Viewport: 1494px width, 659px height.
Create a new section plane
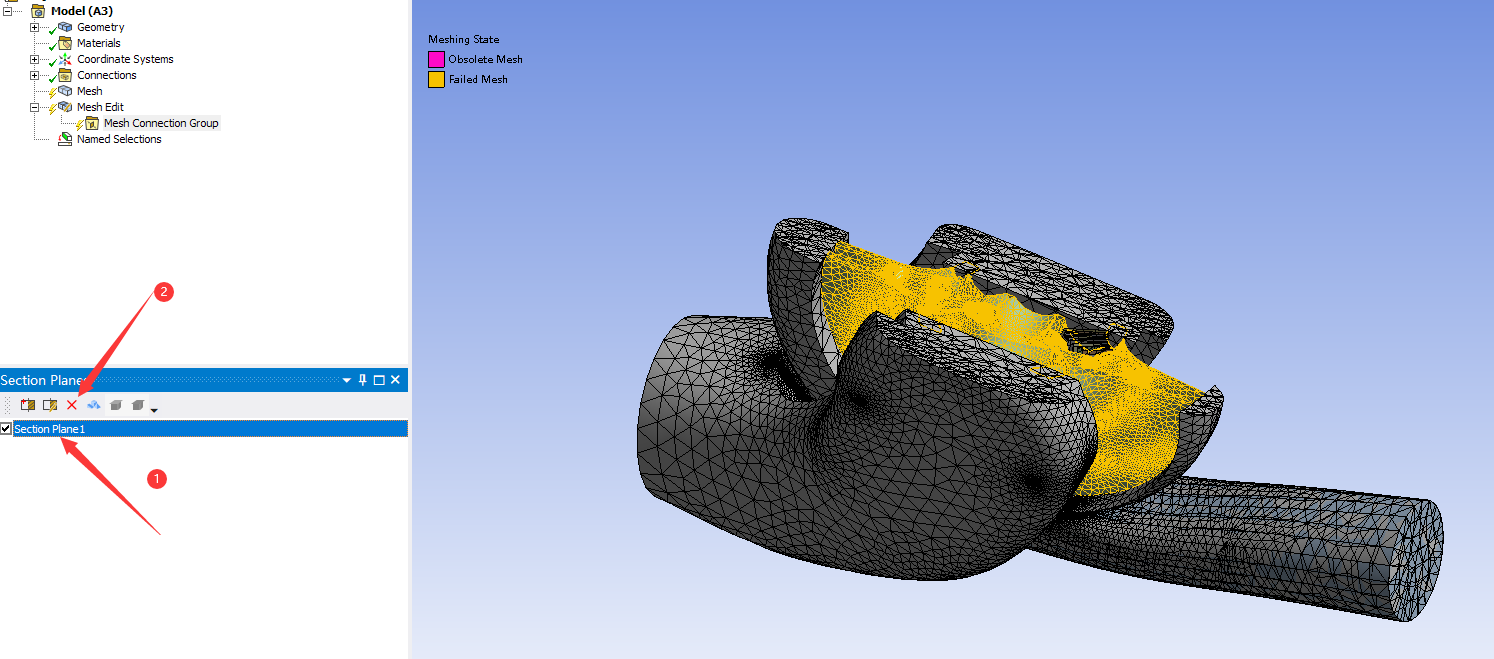tap(30, 405)
